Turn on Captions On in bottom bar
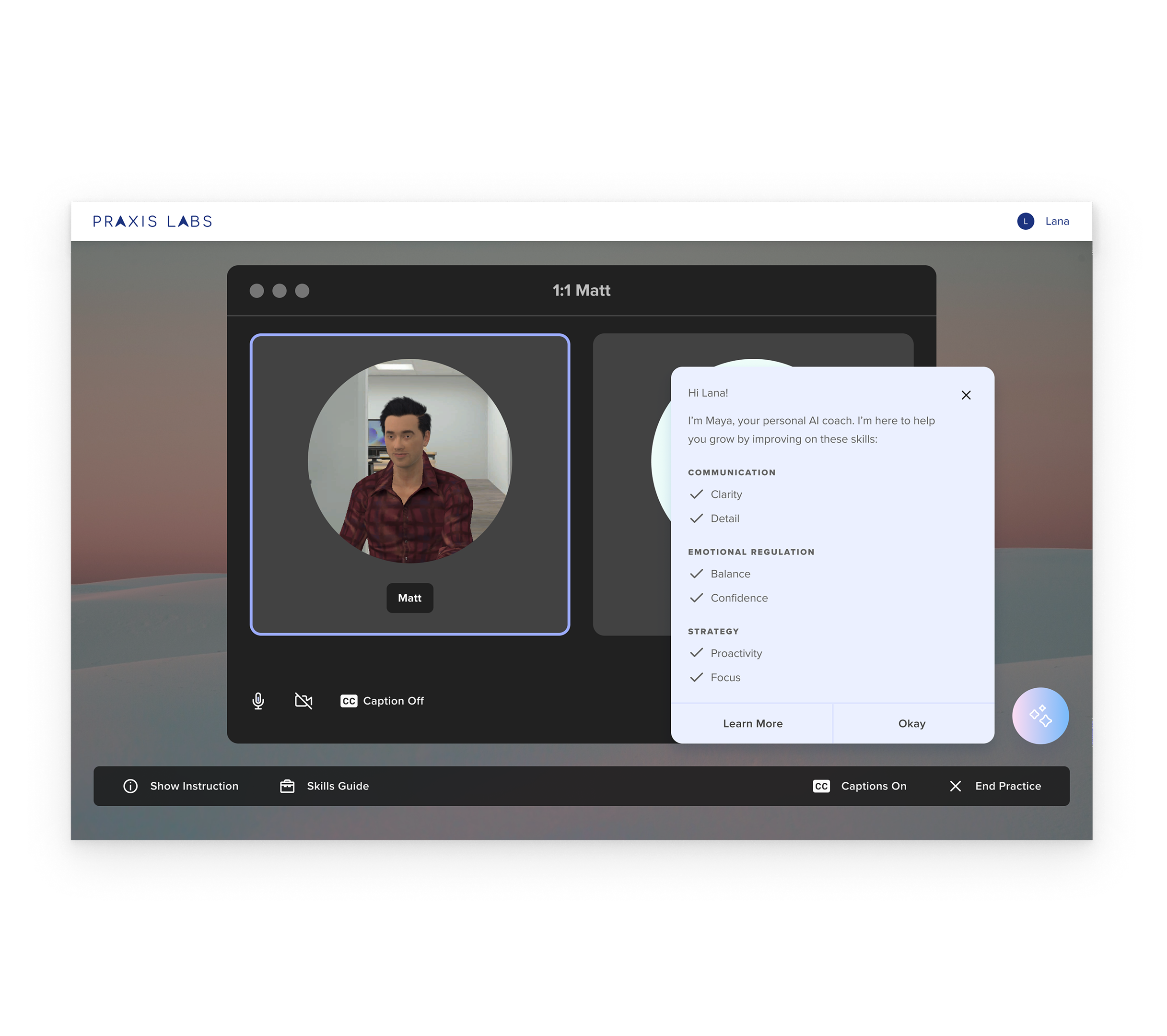The height and width of the screenshot is (1036, 1167). click(x=873, y=786)
